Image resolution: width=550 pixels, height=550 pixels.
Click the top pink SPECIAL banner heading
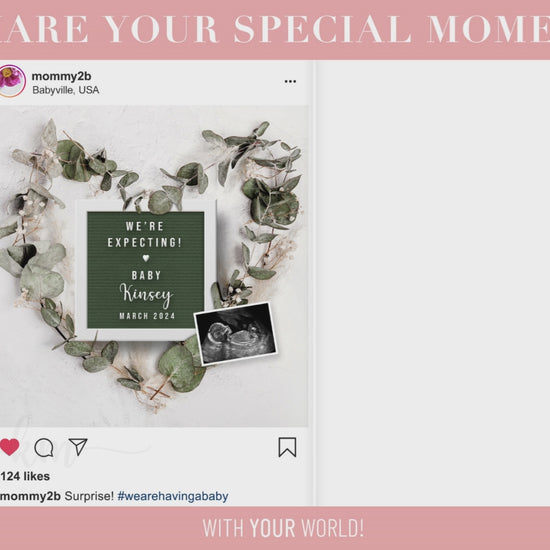(x=275, y=29)
